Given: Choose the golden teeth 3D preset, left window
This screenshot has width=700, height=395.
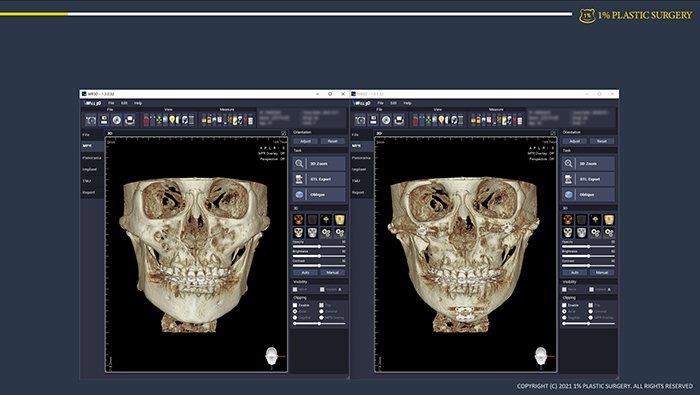Looking at the screenshot, I should click(340, 219).
